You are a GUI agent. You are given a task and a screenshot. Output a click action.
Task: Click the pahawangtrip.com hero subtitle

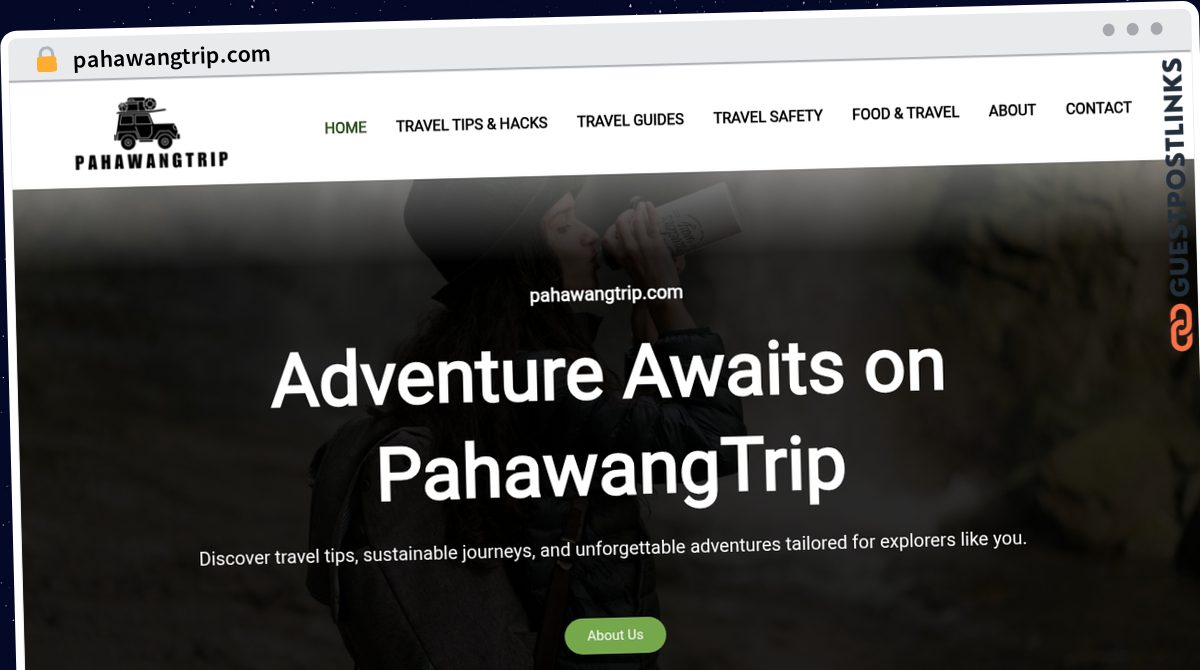[x=606, y=294]
